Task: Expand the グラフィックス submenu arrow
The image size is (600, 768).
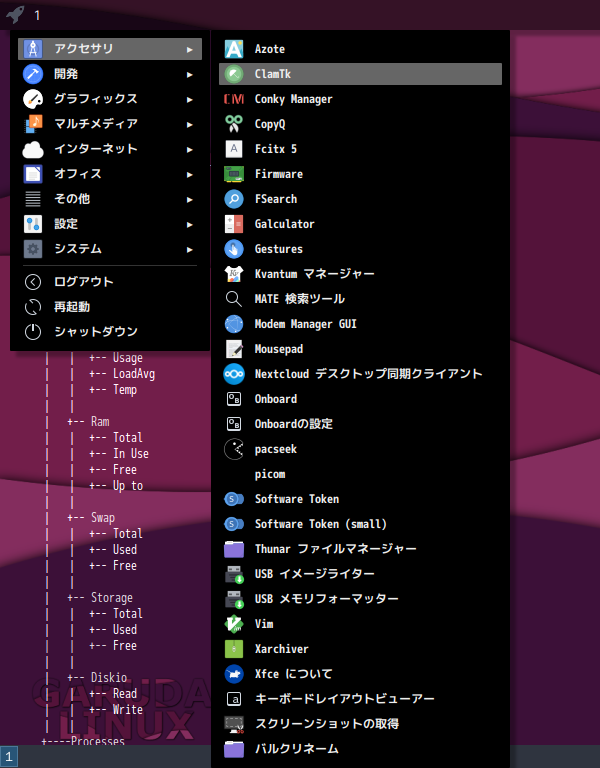Action: click(190, 99)
